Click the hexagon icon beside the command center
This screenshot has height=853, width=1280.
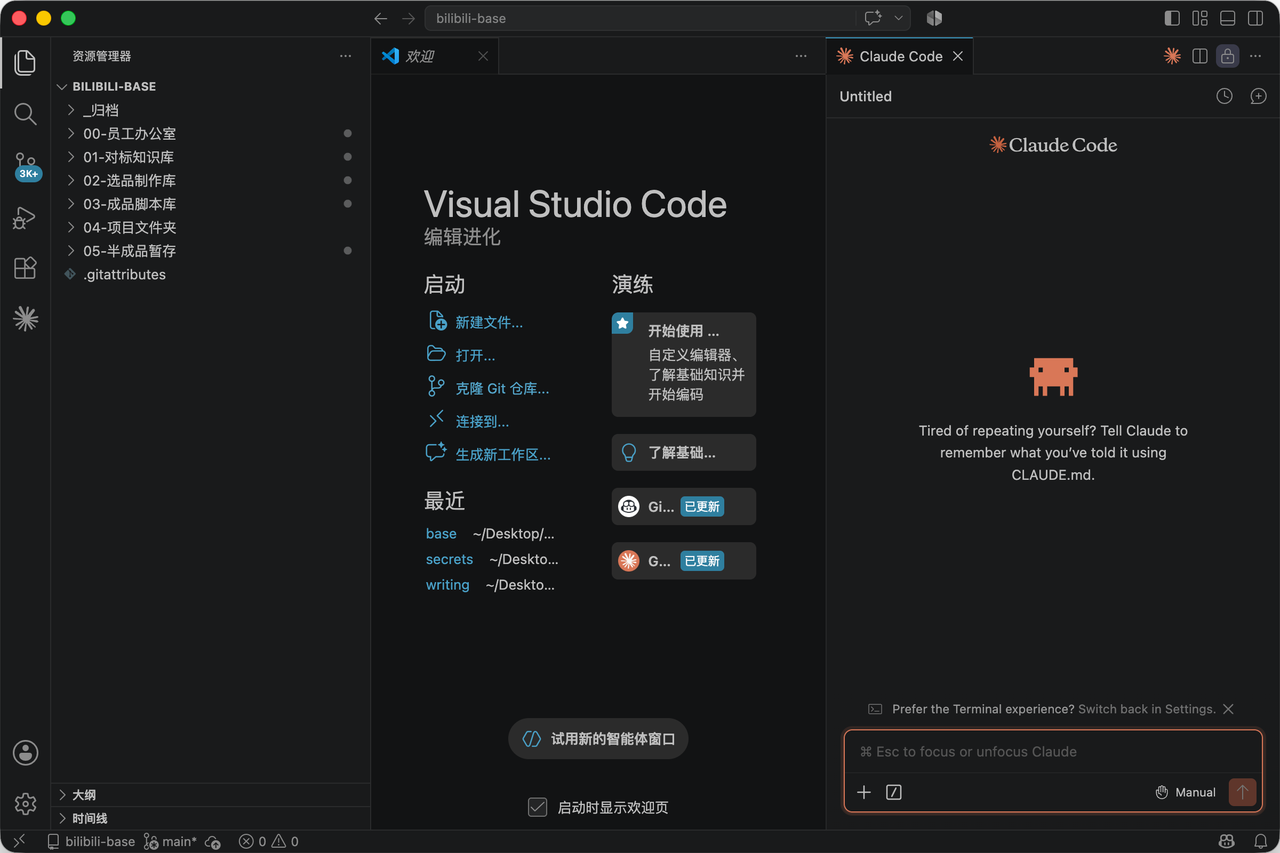pos(934,18)
